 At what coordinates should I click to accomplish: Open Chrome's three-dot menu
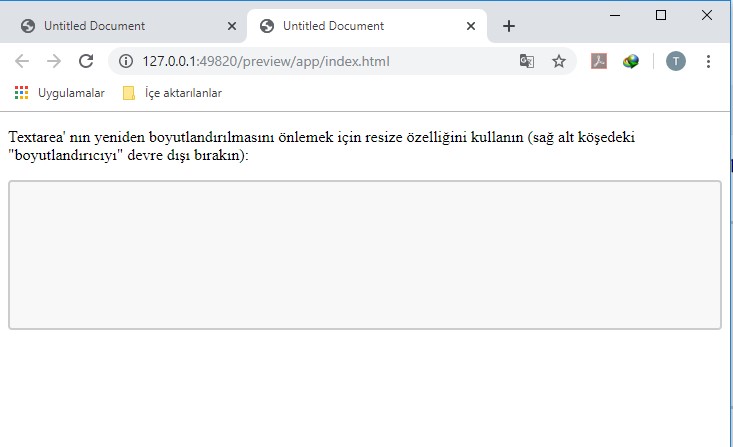click(709, 61)
